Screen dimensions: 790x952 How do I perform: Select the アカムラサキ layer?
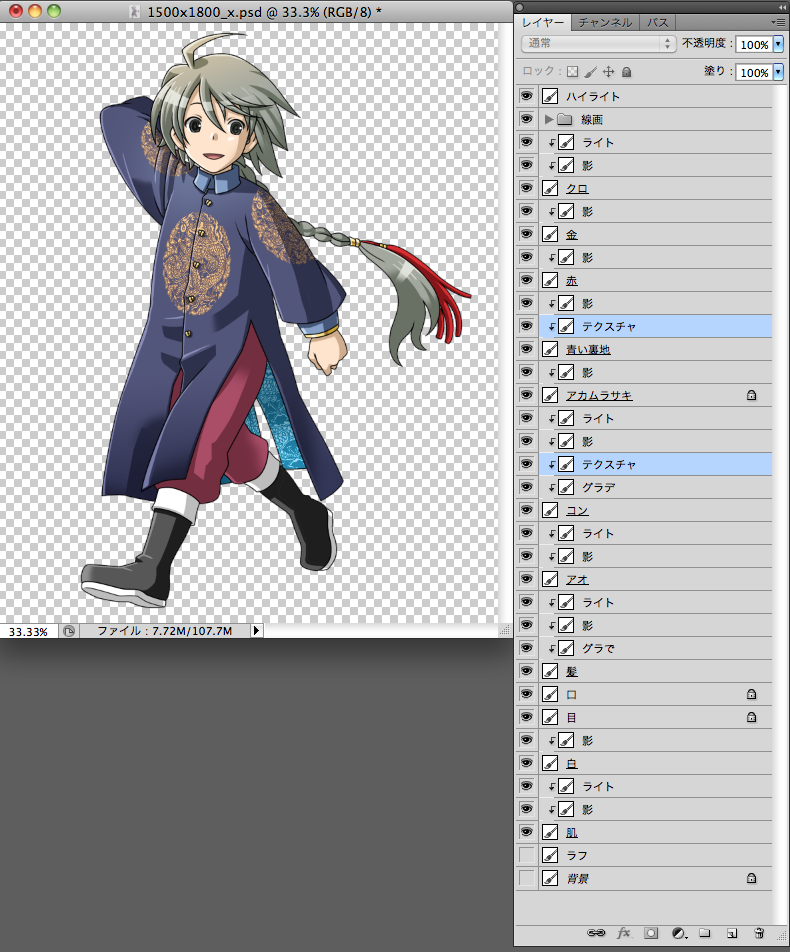[x=655, y=395]
